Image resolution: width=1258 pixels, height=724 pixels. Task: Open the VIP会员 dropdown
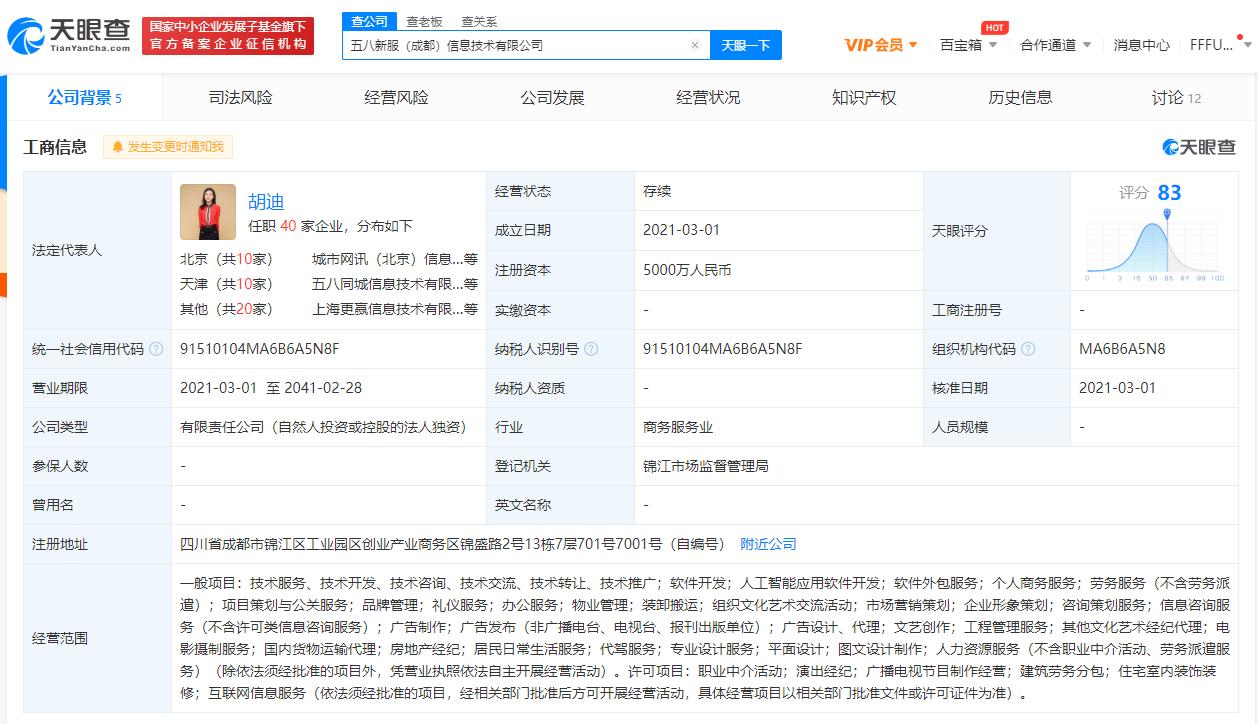click(x=881, y=45)
